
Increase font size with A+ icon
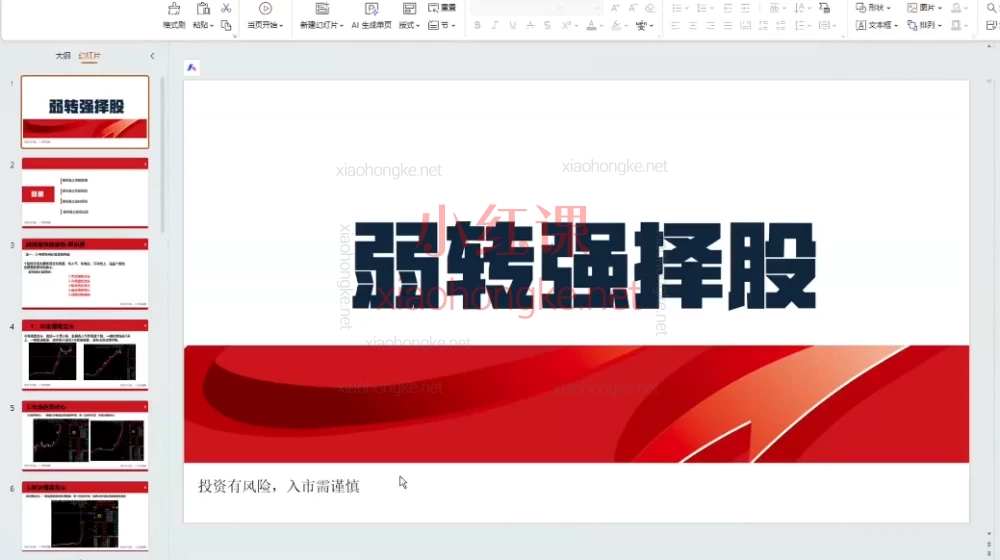[615, 8]
